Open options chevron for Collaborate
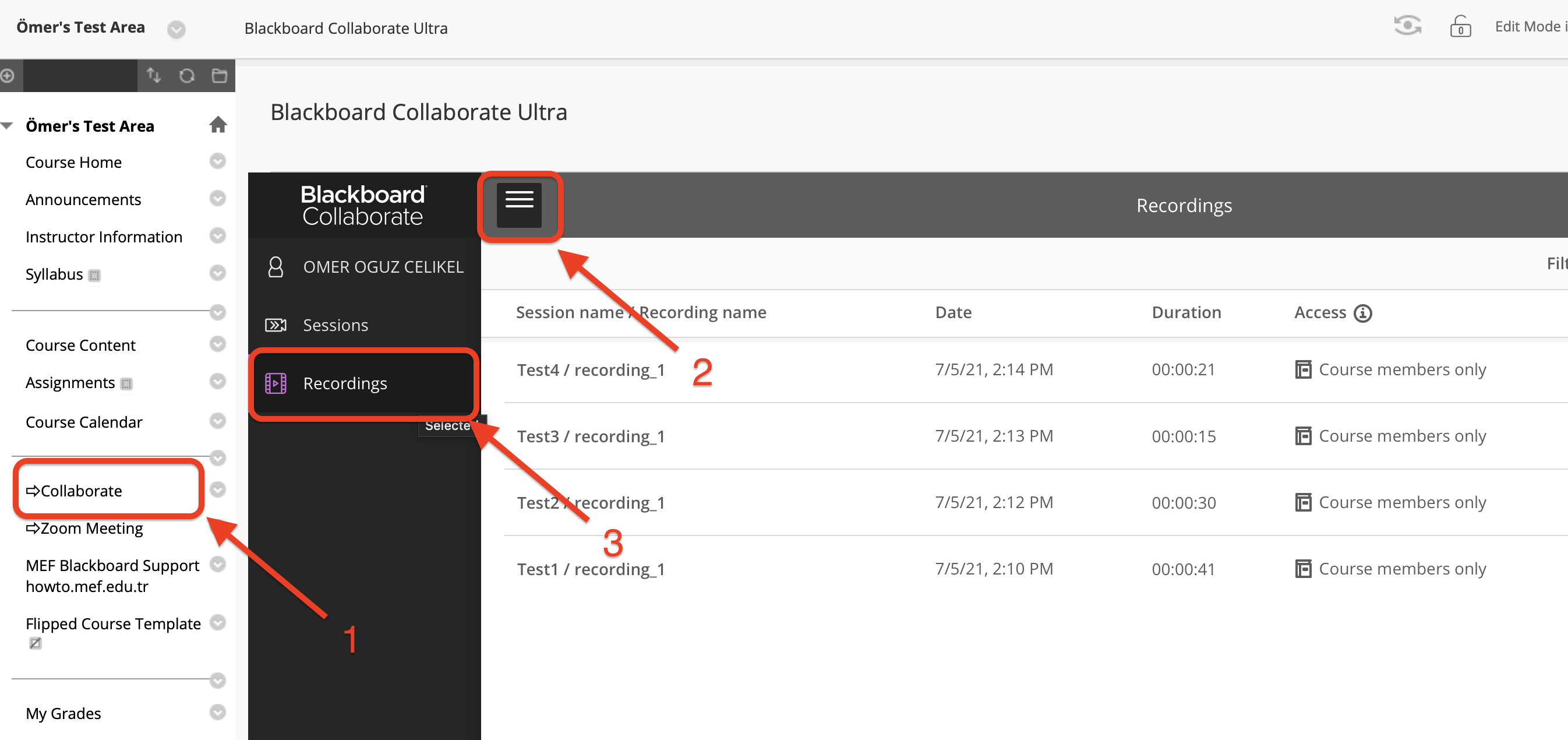 [217, 489]
